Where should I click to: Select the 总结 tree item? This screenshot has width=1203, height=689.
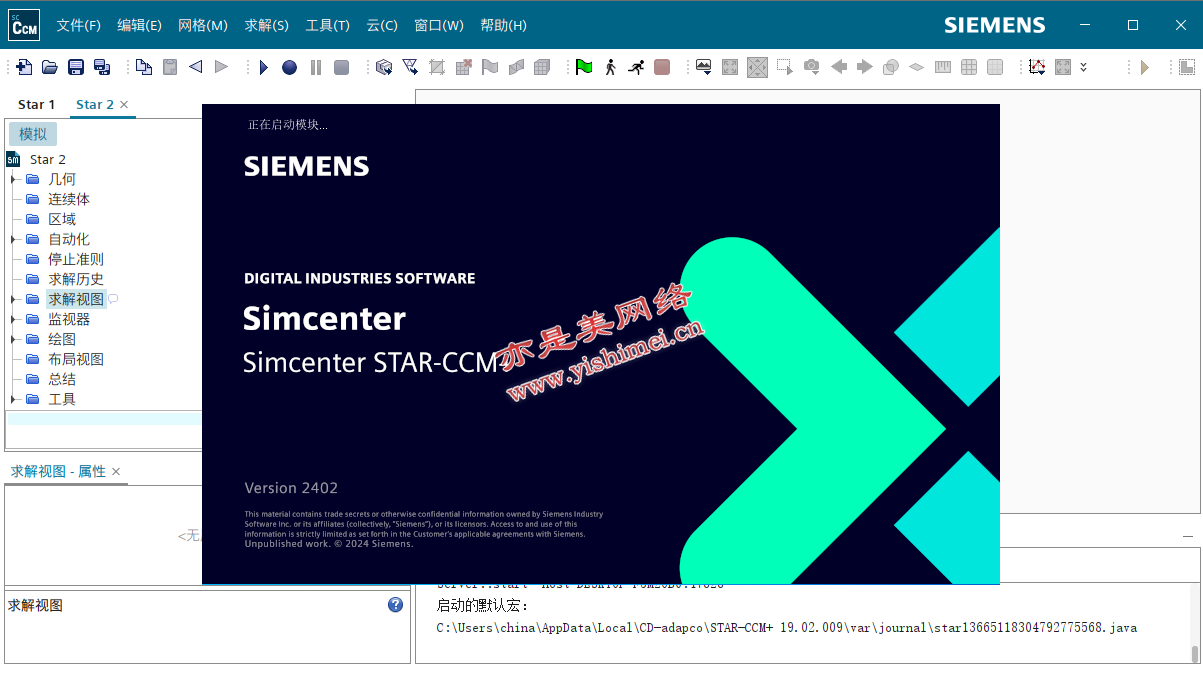point(62,379)
